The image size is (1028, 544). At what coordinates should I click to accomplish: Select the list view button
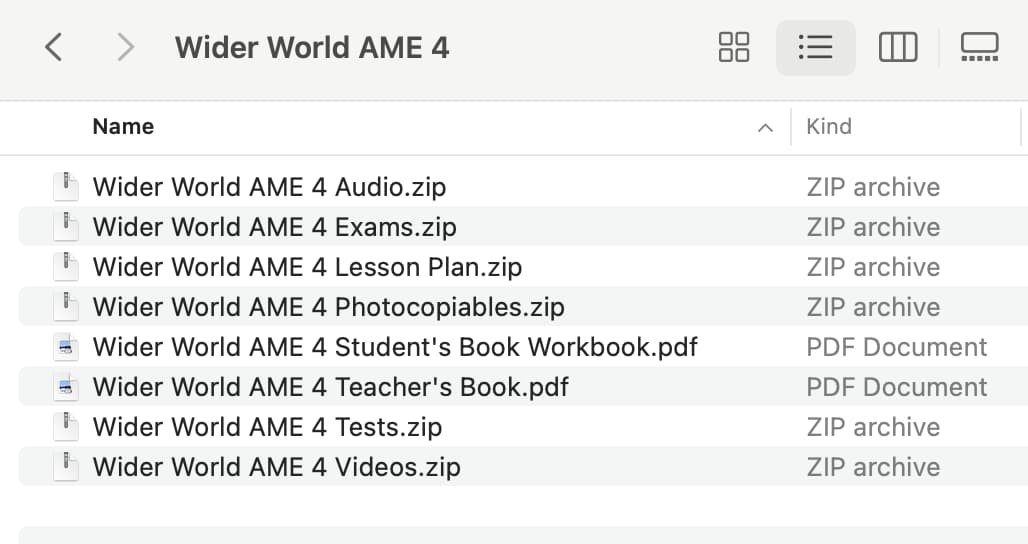[x=816, y=47]
